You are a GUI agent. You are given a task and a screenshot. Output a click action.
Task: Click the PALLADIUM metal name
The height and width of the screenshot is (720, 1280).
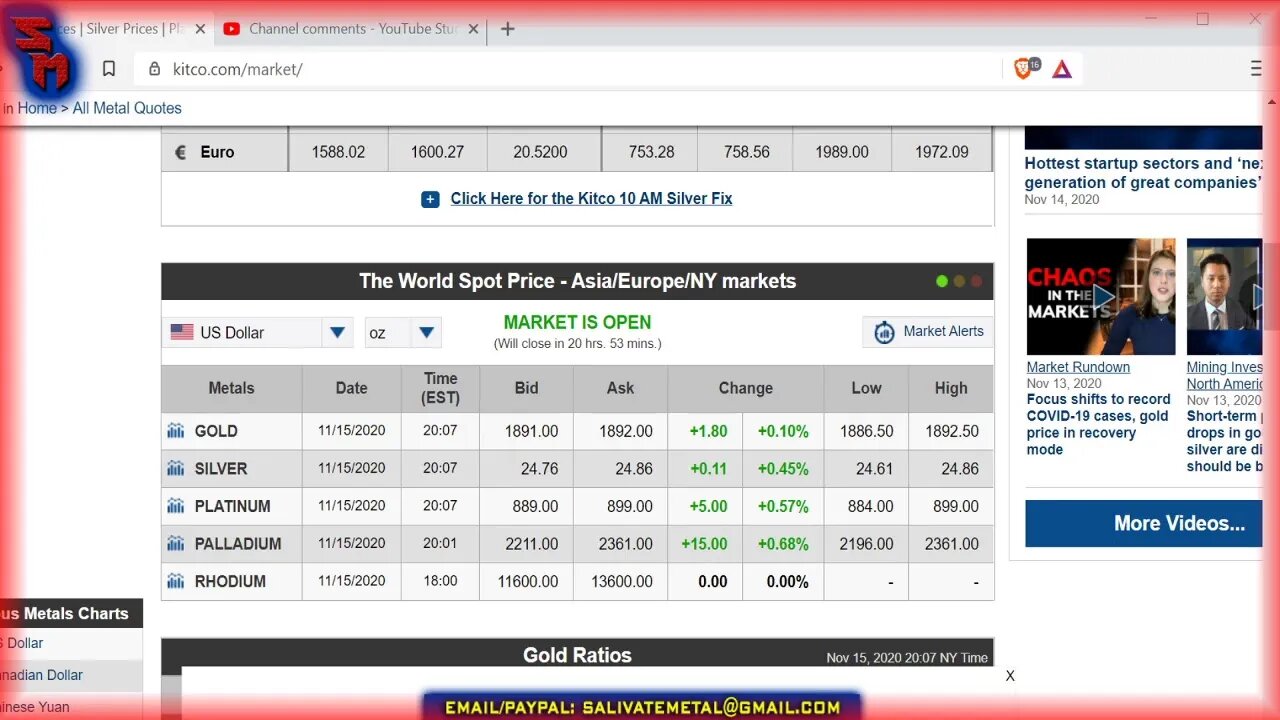(x=238, y=544)
